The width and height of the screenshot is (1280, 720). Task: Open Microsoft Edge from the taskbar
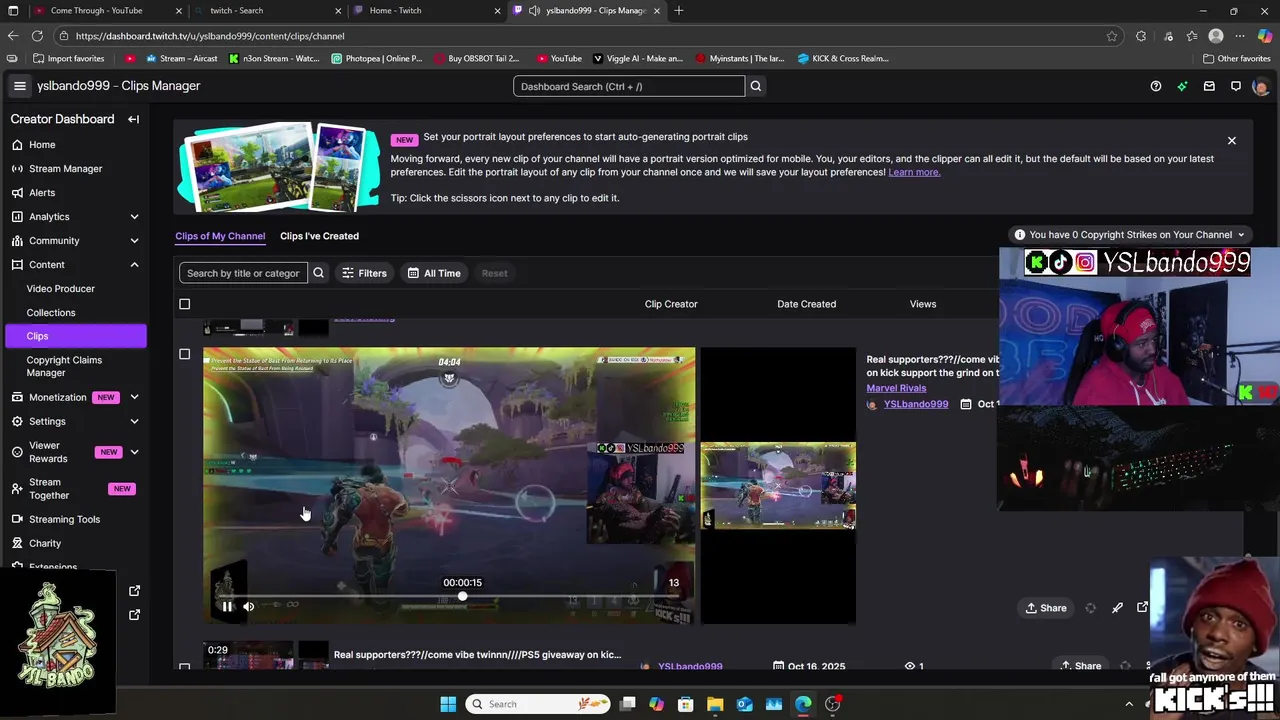pyautogui.click(x=803, y=704)
